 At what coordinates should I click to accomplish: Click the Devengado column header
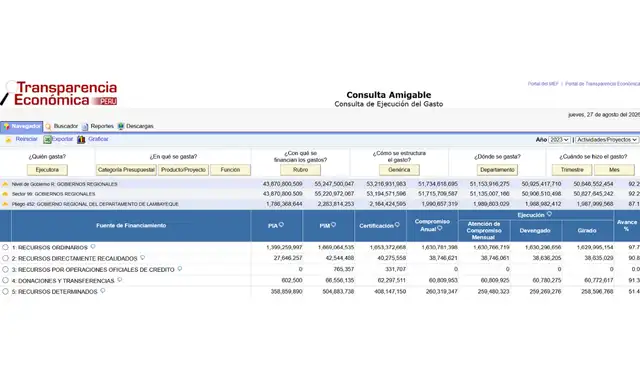pyautogui.click(x=535, y=231)
